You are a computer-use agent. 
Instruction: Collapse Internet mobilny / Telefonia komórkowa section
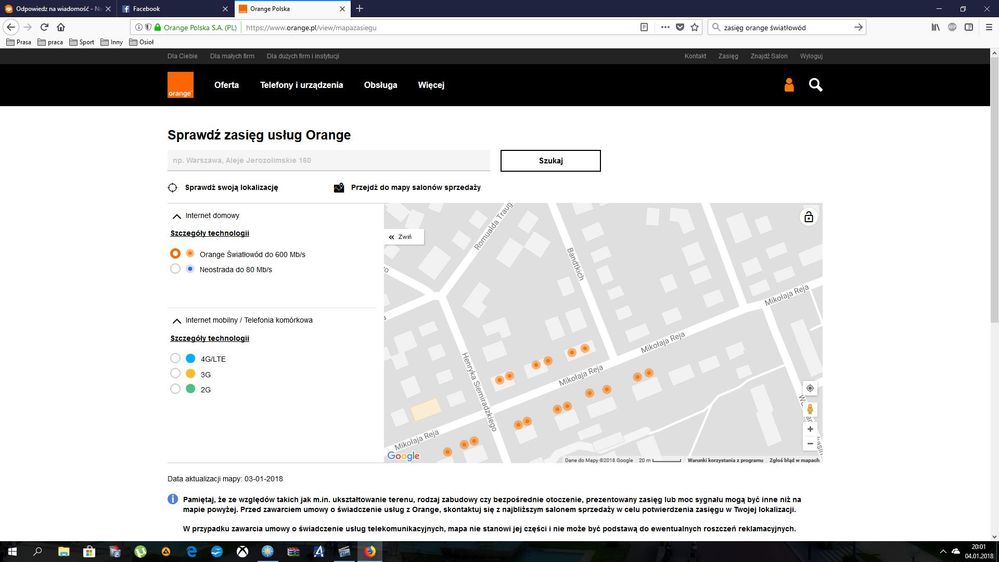tap(177, 321)
